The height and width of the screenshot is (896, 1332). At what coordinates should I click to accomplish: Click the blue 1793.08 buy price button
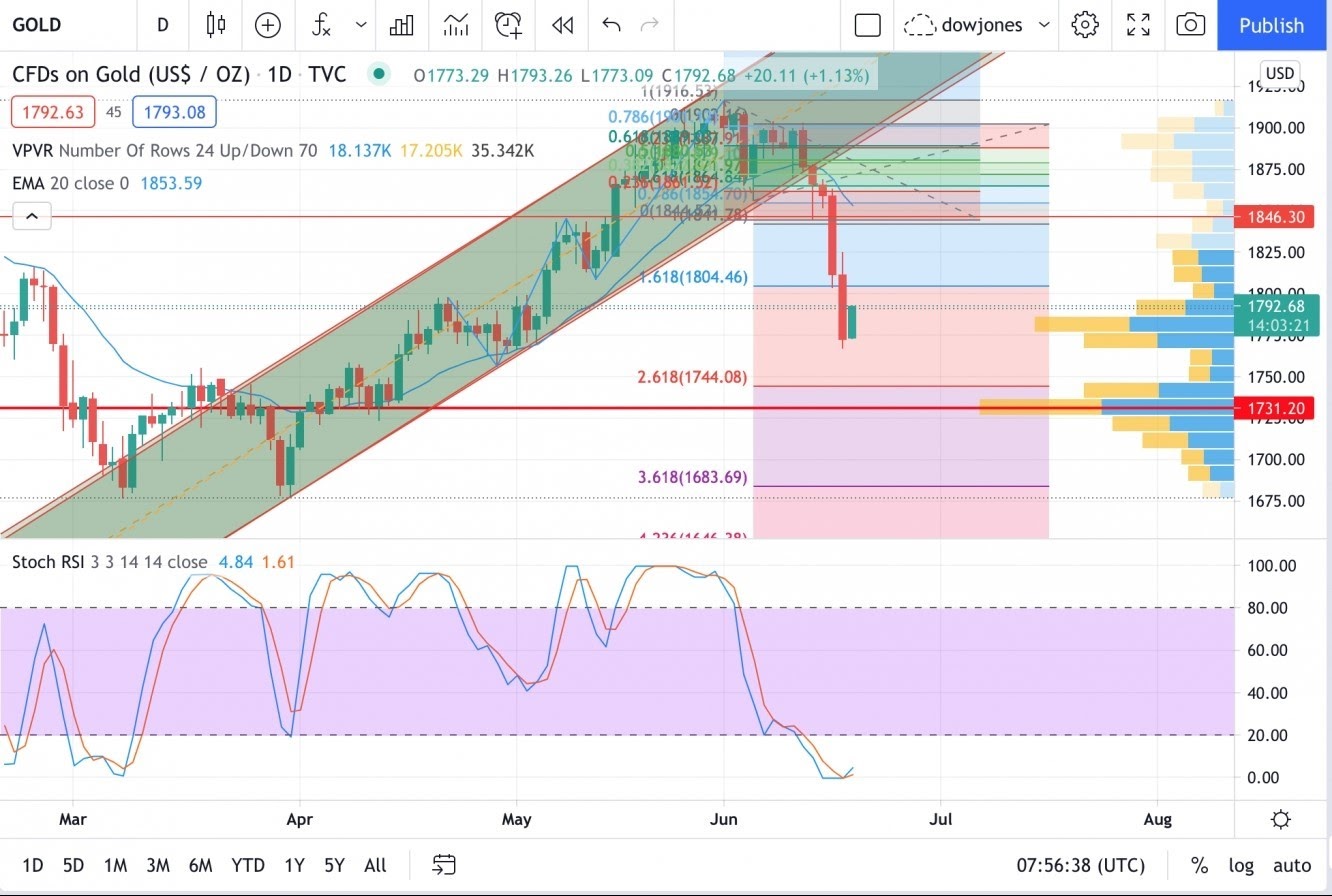(x=174, y=112)
